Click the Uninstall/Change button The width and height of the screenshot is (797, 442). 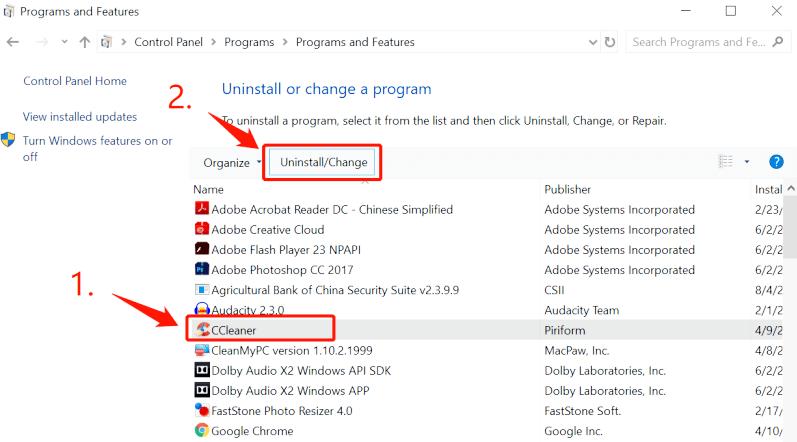324,162
